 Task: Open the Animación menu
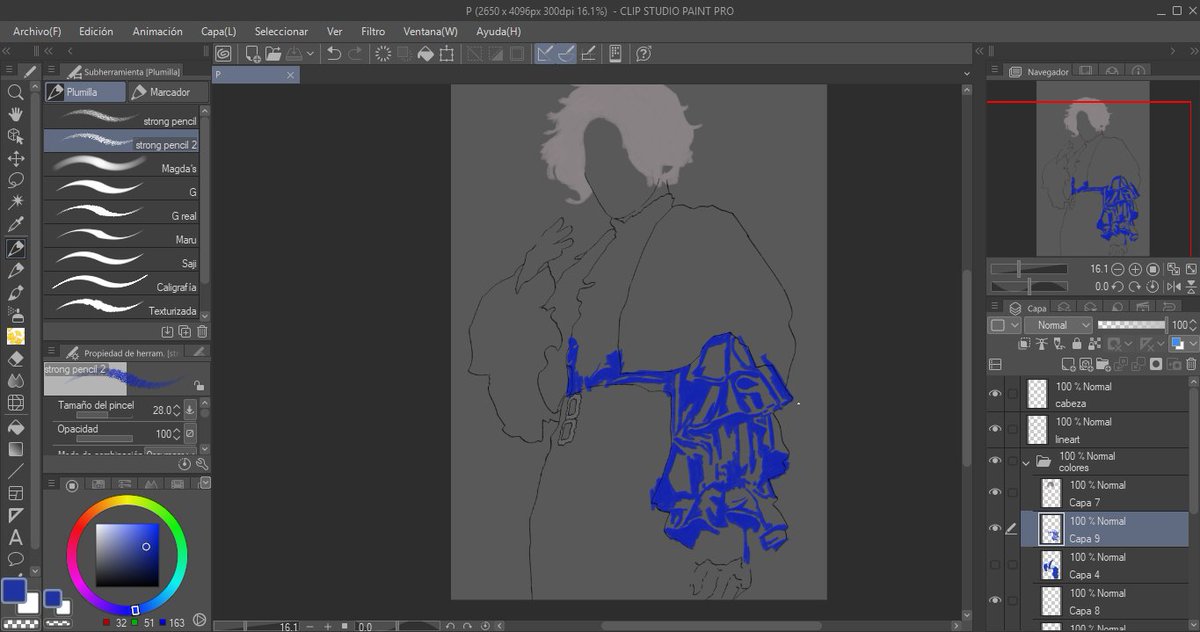(x=157, y=31)
